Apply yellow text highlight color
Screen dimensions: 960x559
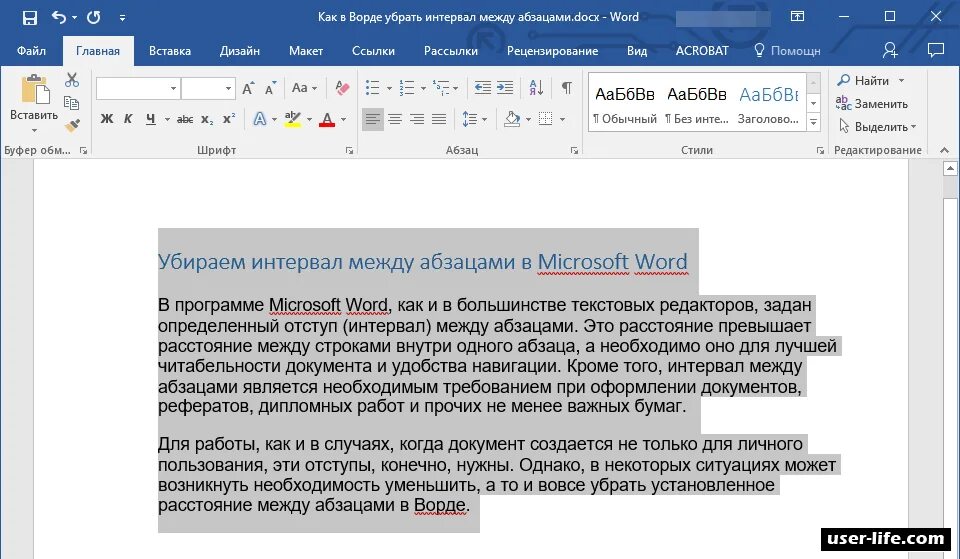[293, 119]
